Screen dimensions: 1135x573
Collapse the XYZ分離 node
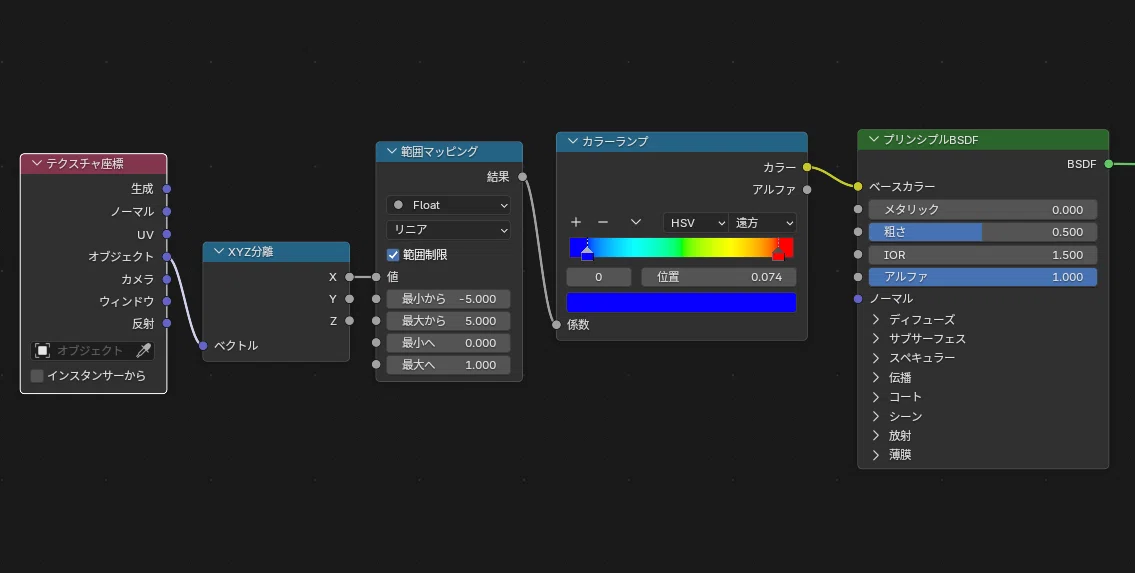(219, 252)
